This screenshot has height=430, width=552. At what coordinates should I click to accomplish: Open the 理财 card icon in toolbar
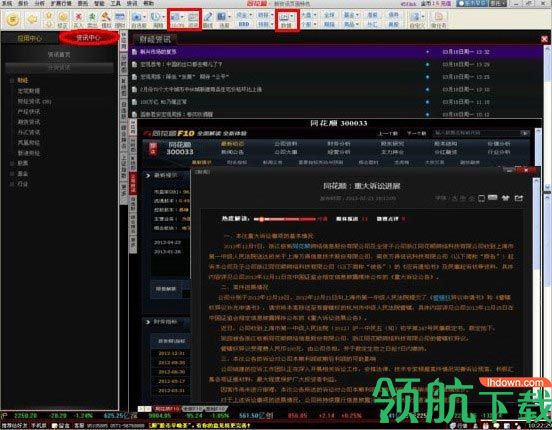pos(120,20)
